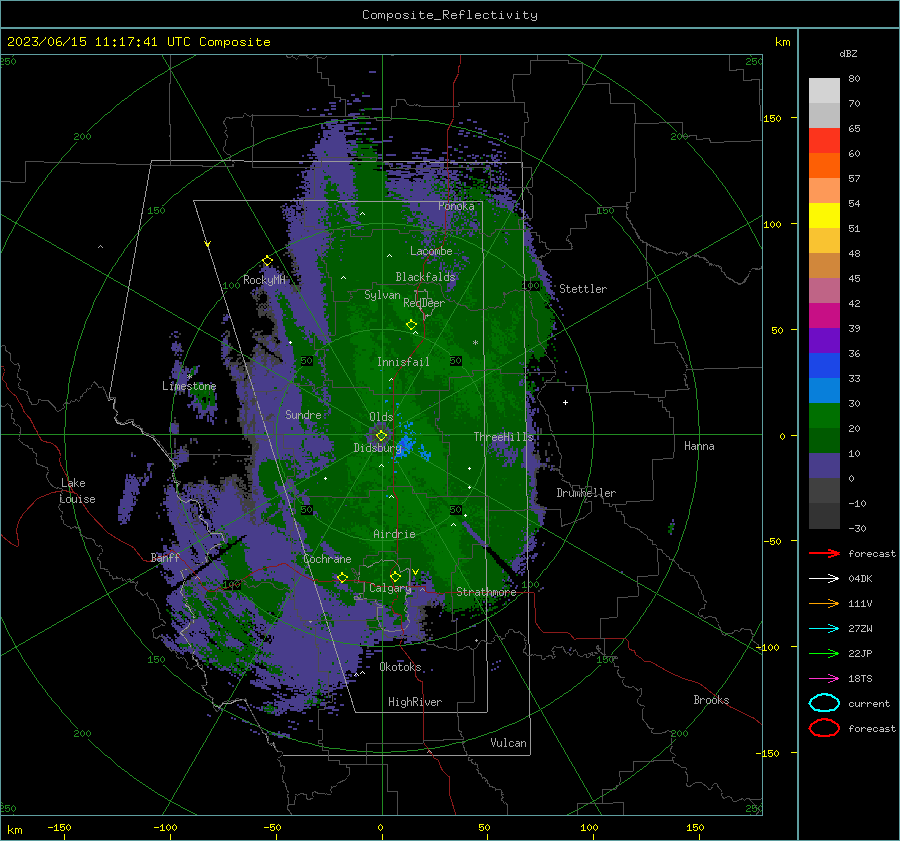Viewport: 900px width, 841px height.
Task: Click the cyan 'current' ellipse legend icon
Action: coord(824,703)
